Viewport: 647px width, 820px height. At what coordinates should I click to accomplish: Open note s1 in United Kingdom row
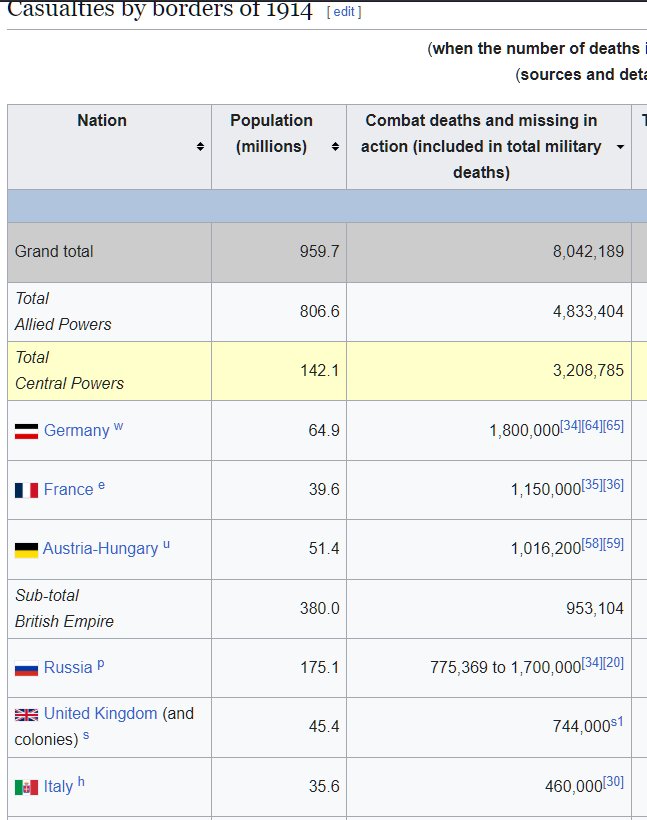click(617, 722)
